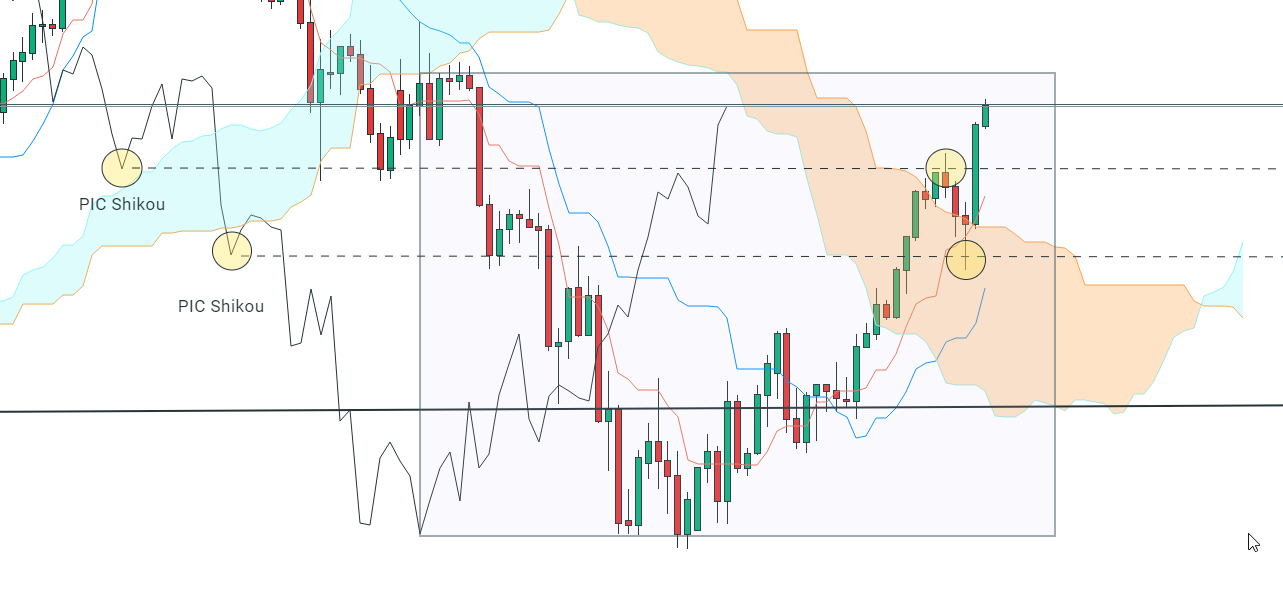Screen dimensions: 1283x601
Task: Select the thick black horizontal trend line
Action: click(x=641, y=408)
